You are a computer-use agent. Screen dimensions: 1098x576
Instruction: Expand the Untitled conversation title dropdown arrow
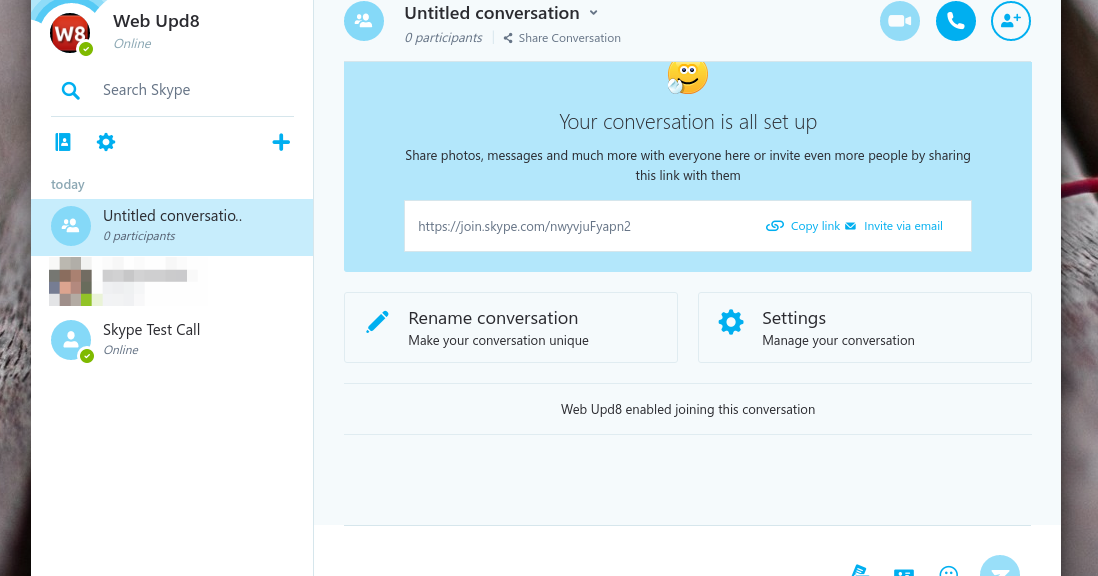pos(594,13)
